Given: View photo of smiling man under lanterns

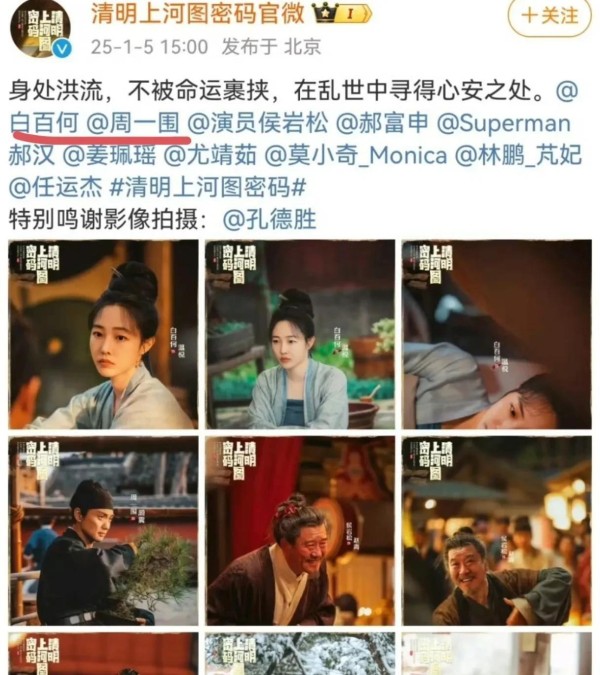Looking at the screenshot, I should point(497,531).
